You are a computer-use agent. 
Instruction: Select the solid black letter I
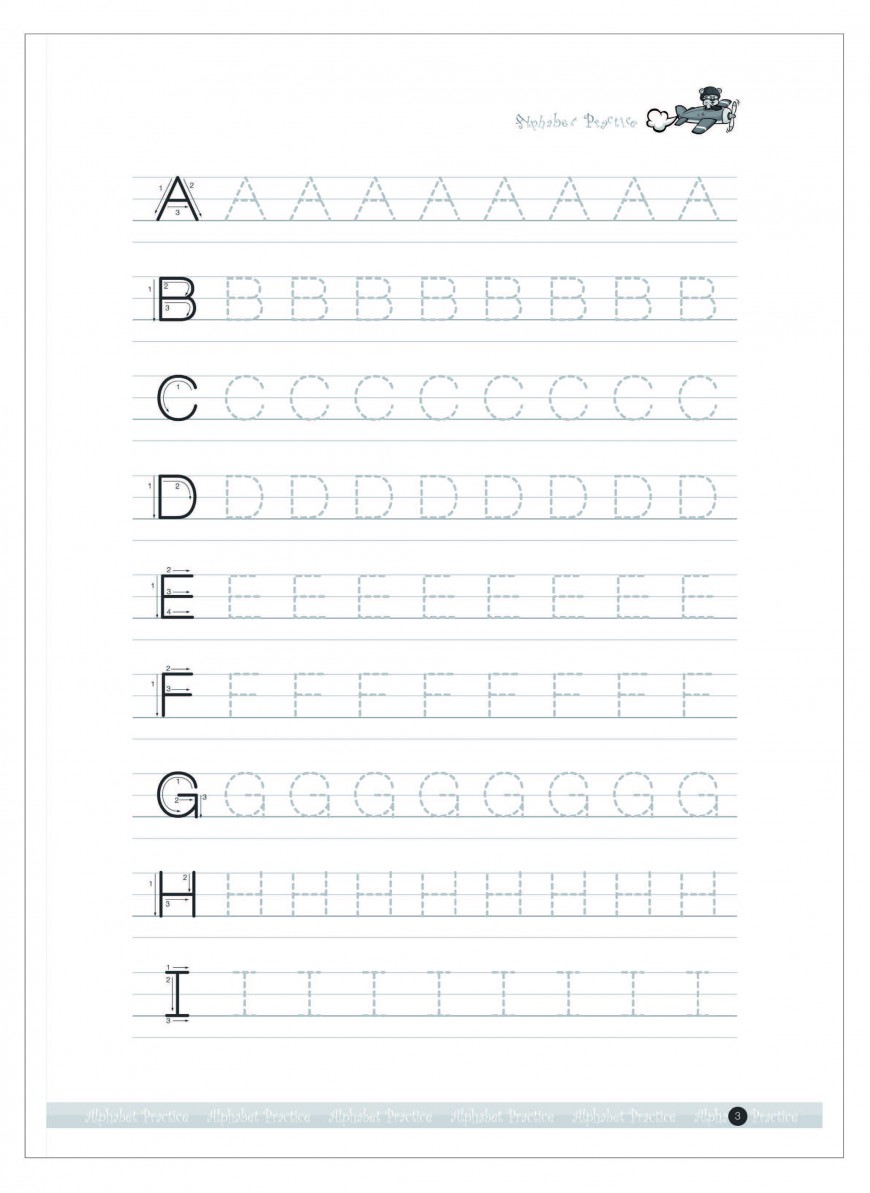177,992
